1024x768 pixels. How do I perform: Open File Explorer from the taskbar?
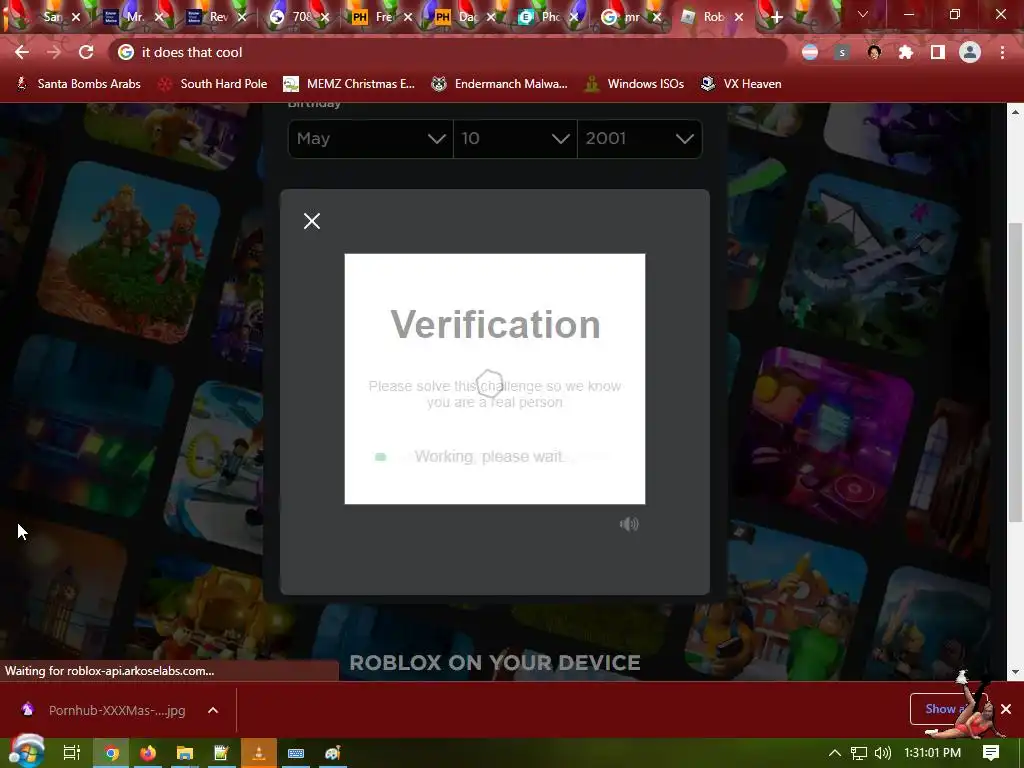185,754
